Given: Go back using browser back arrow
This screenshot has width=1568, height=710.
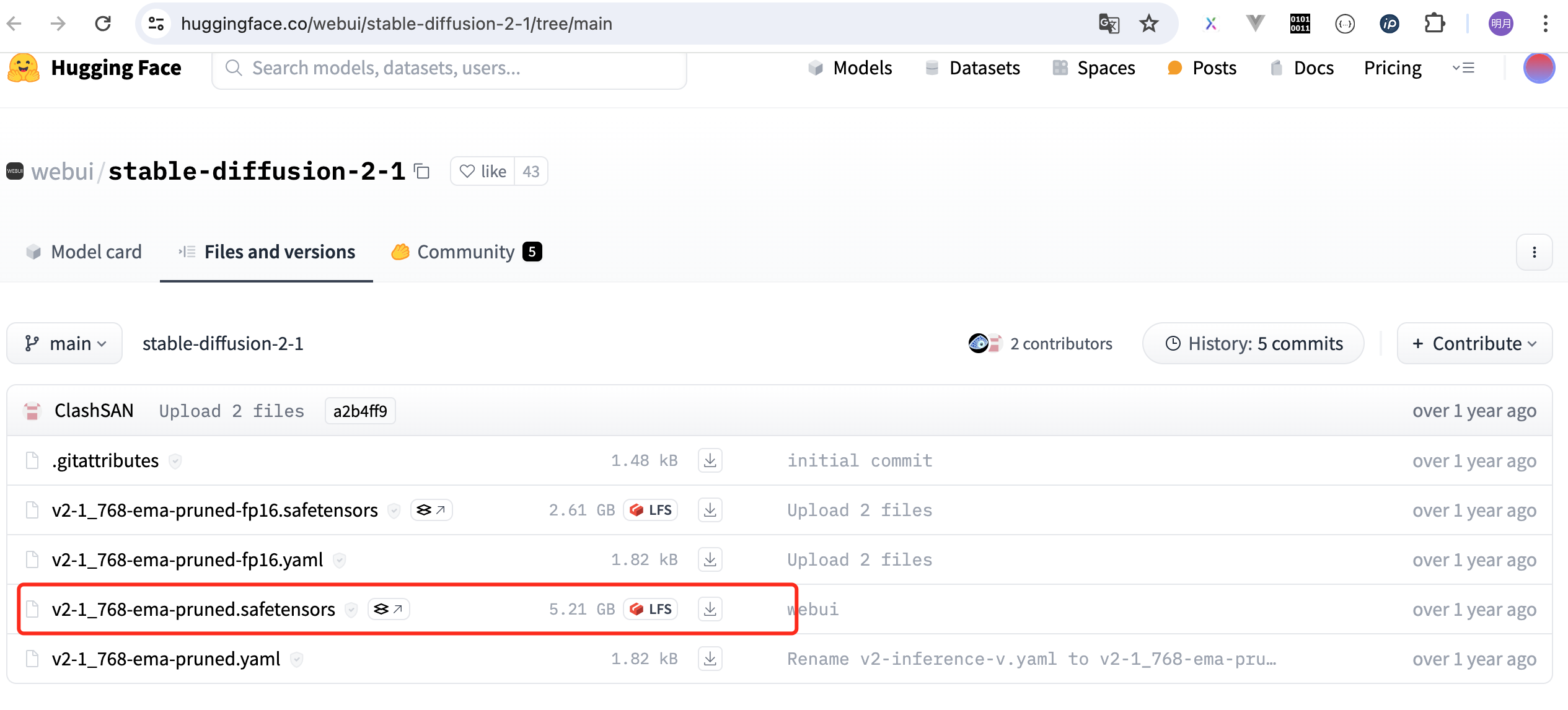Looking at the screenshot, I should point(14,24).
